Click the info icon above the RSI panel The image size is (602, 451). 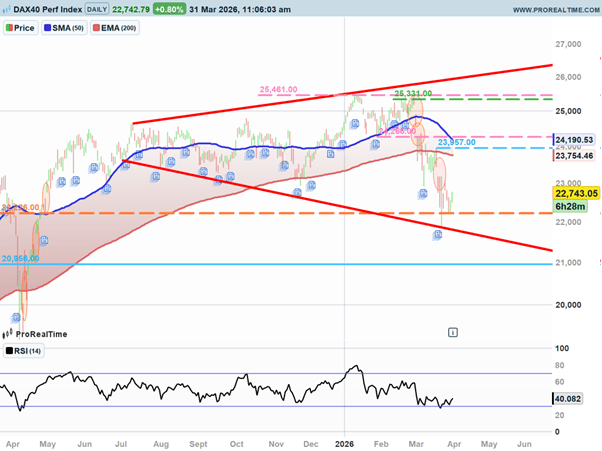[453, 330]
